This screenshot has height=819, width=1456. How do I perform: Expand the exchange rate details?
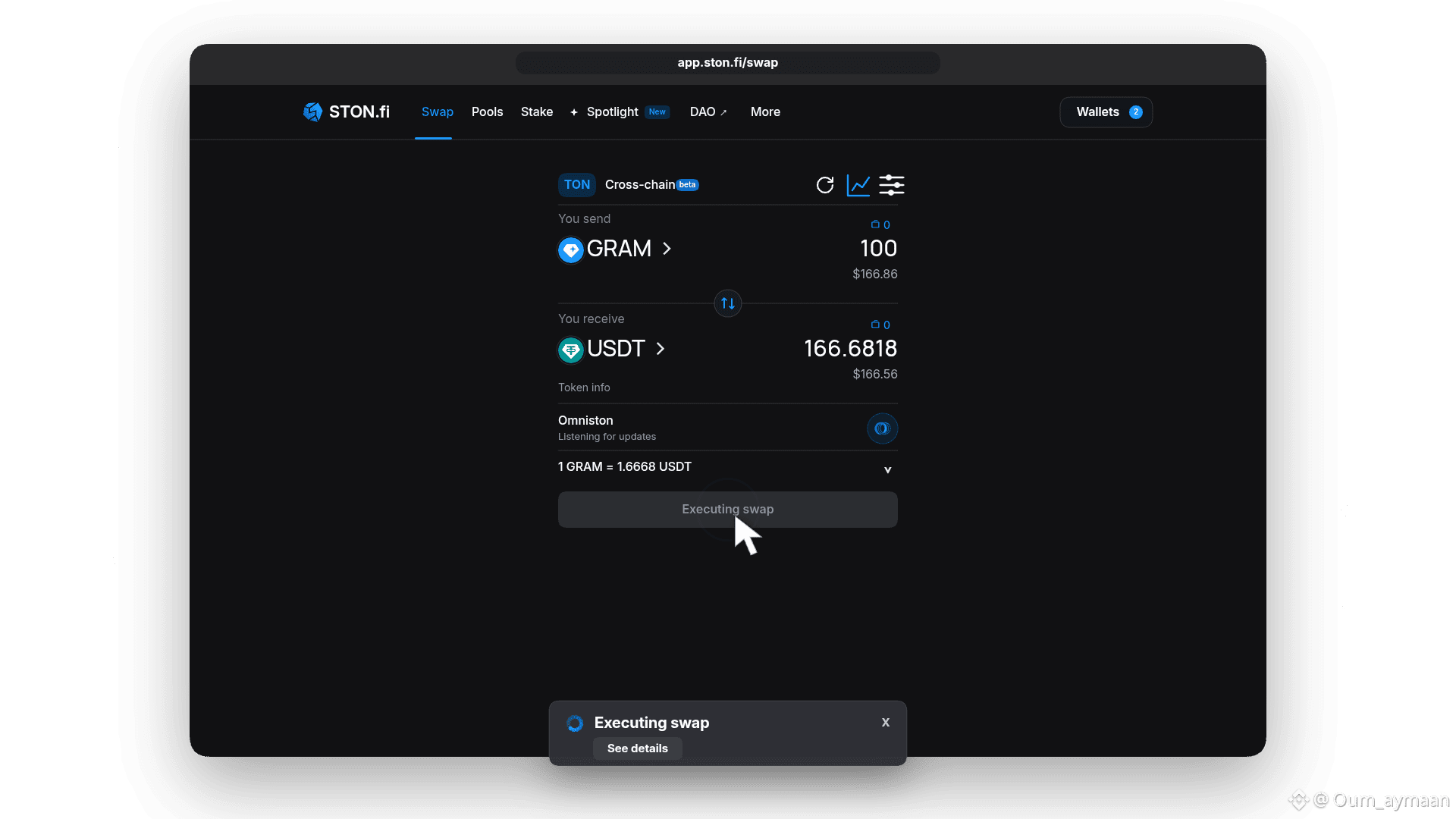(887, 470)
